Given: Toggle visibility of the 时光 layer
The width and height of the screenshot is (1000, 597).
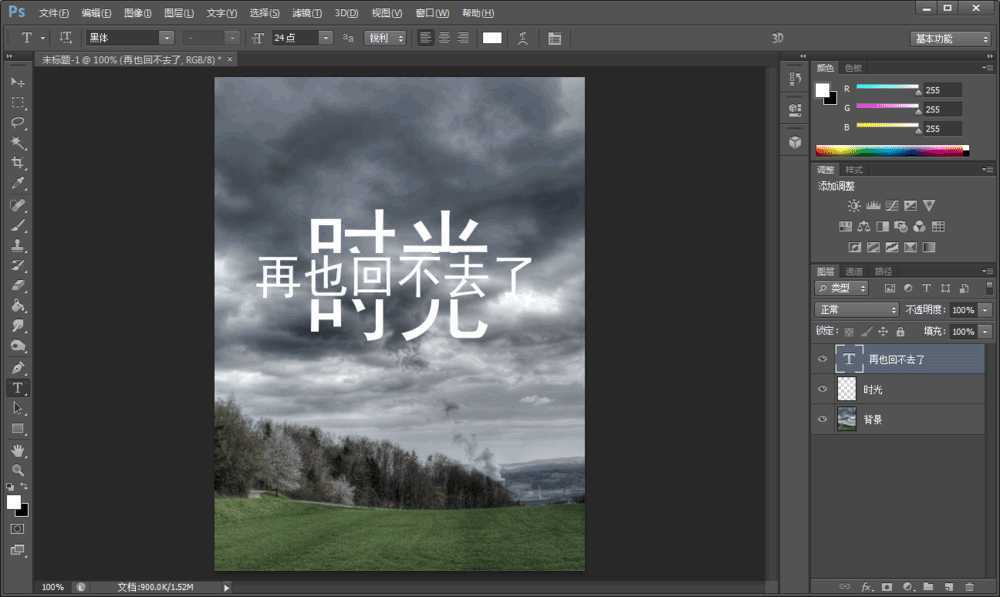Looking at the screenshot, I should point(822,388).
